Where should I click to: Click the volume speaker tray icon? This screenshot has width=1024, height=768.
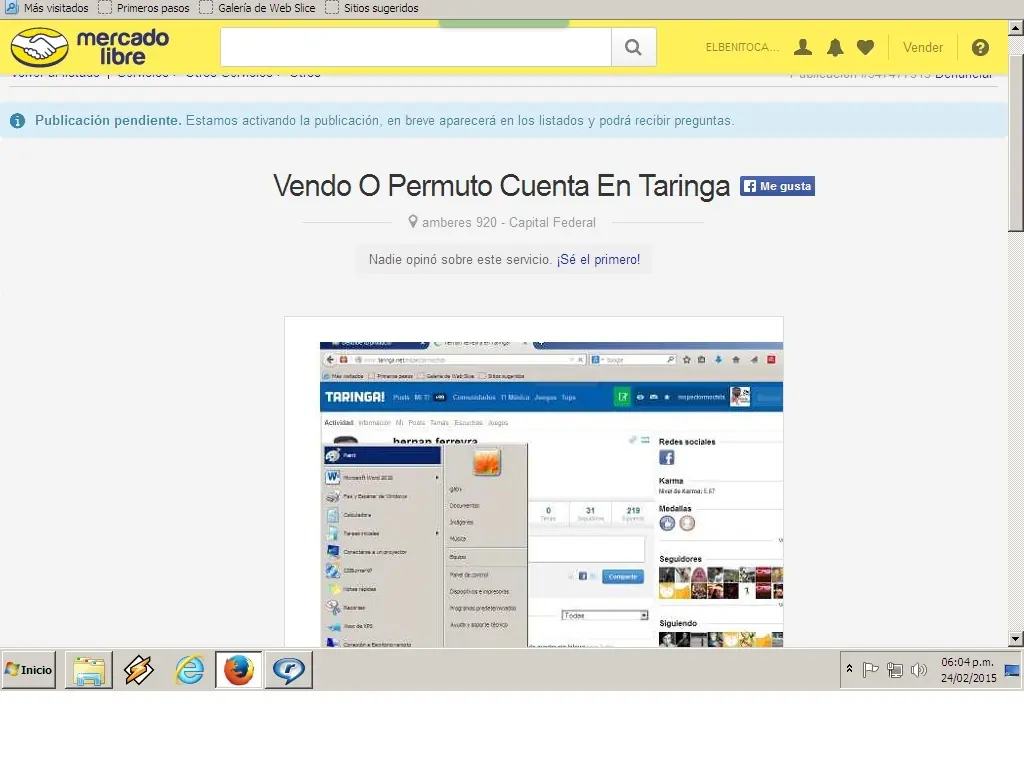pos(919,669)
